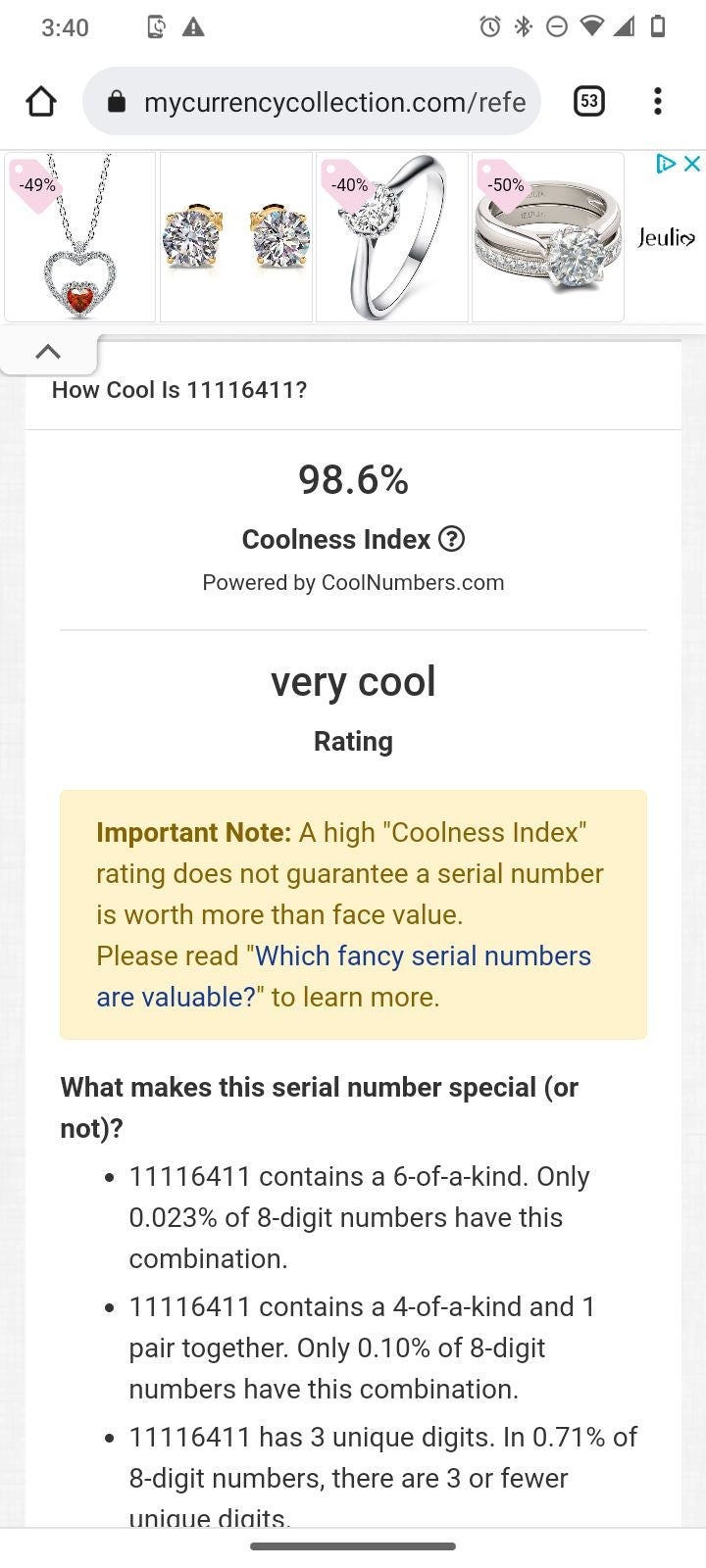
Task: Tap the warning triangle notification icon
Action: [x=193, y=26]
